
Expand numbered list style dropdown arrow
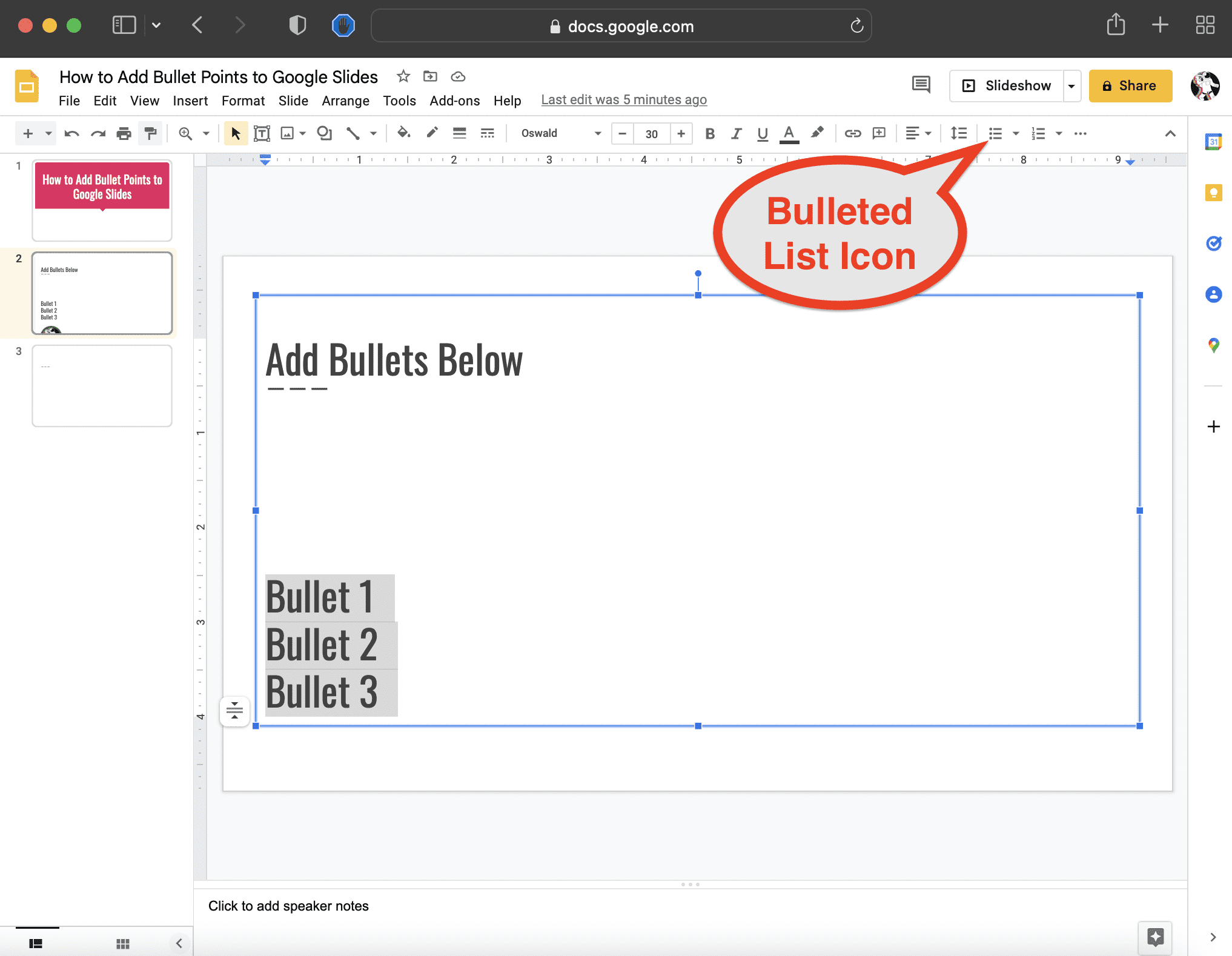[1059, 133]
